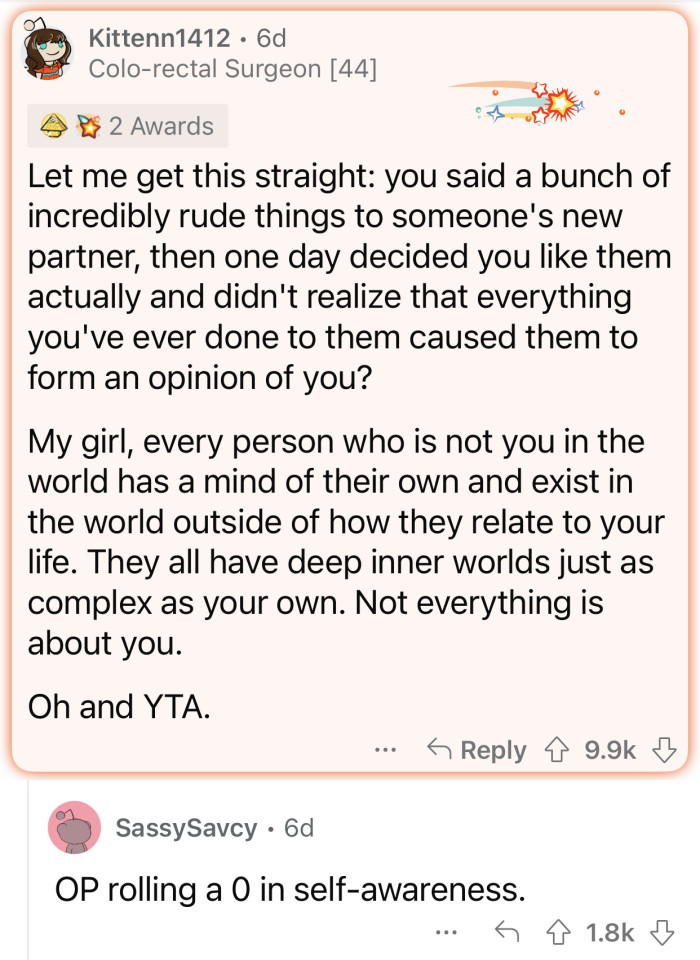Open the overflow menu on Kittenn1412's comment
The image size is (700, 960).
[x=384, y=750]
